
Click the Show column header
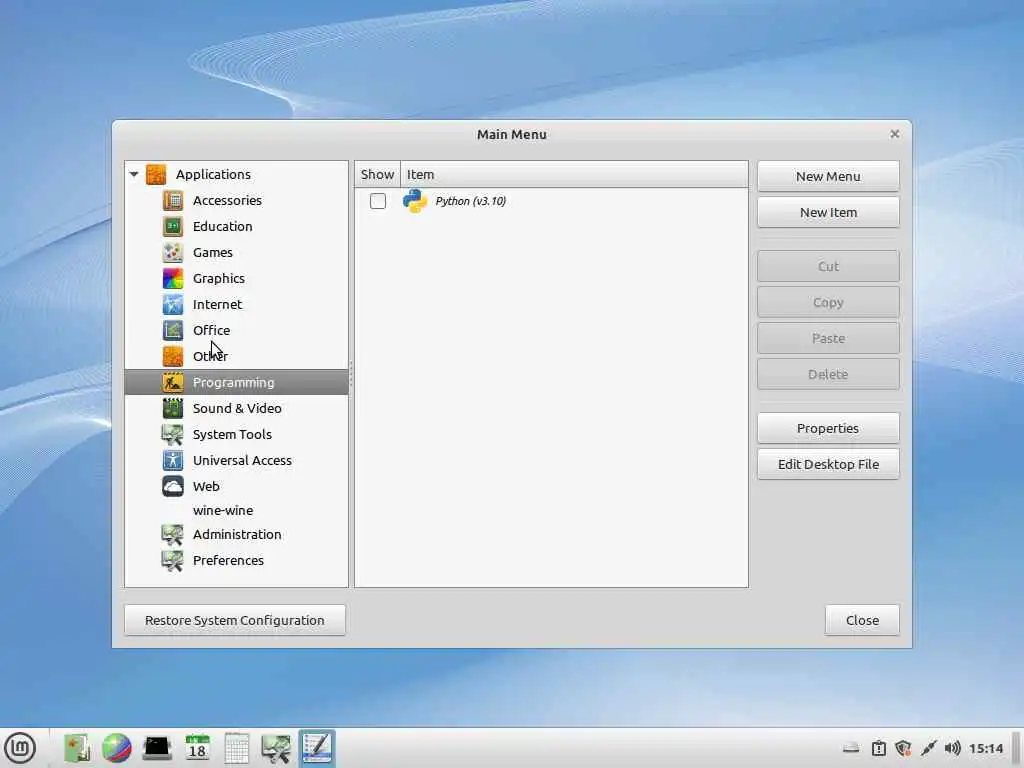tap(377, 174)
